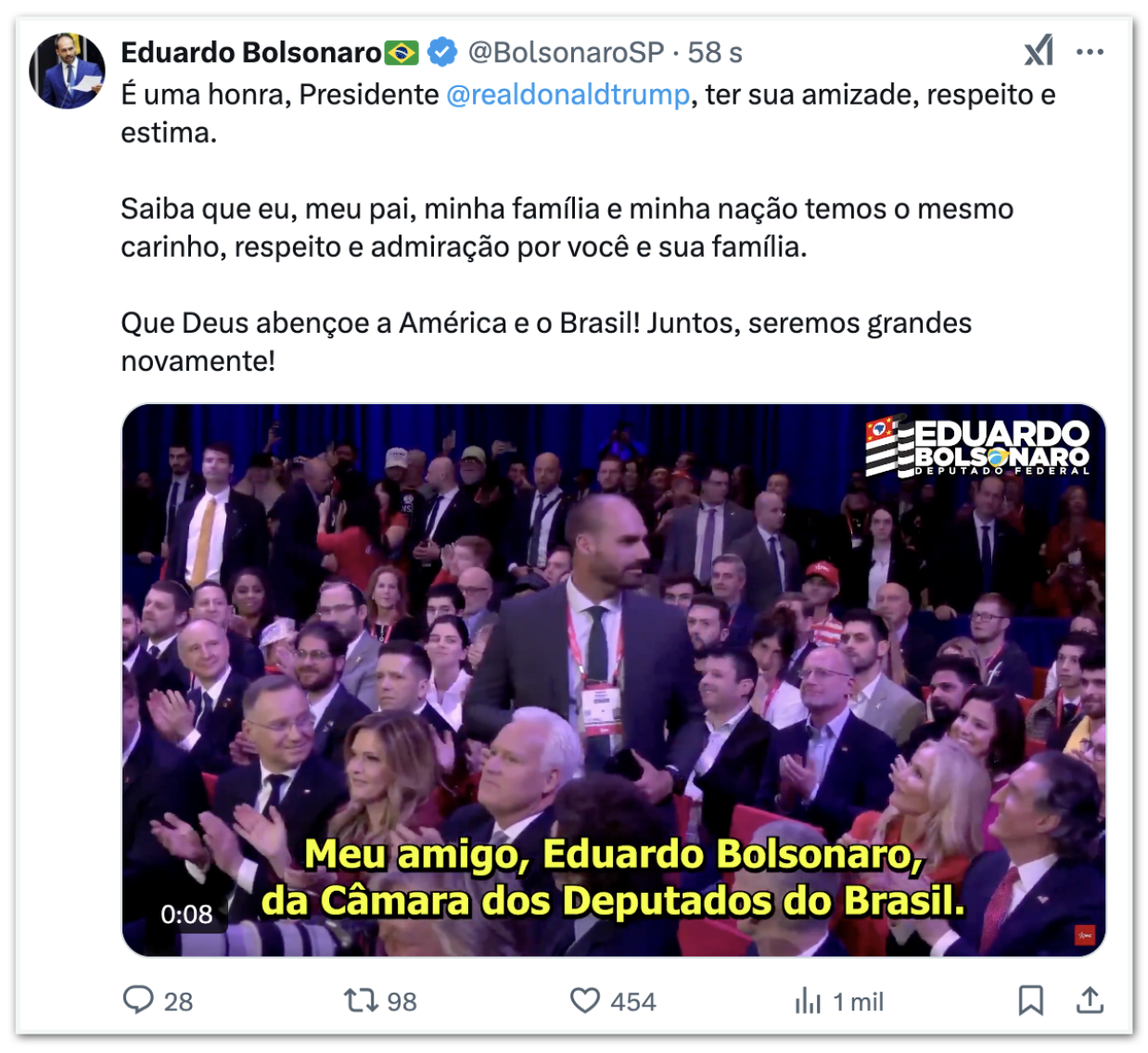This screenshot has width=1148, height=1053.
Task: Click the blue verified badge
Action: (x=442, y=52)
